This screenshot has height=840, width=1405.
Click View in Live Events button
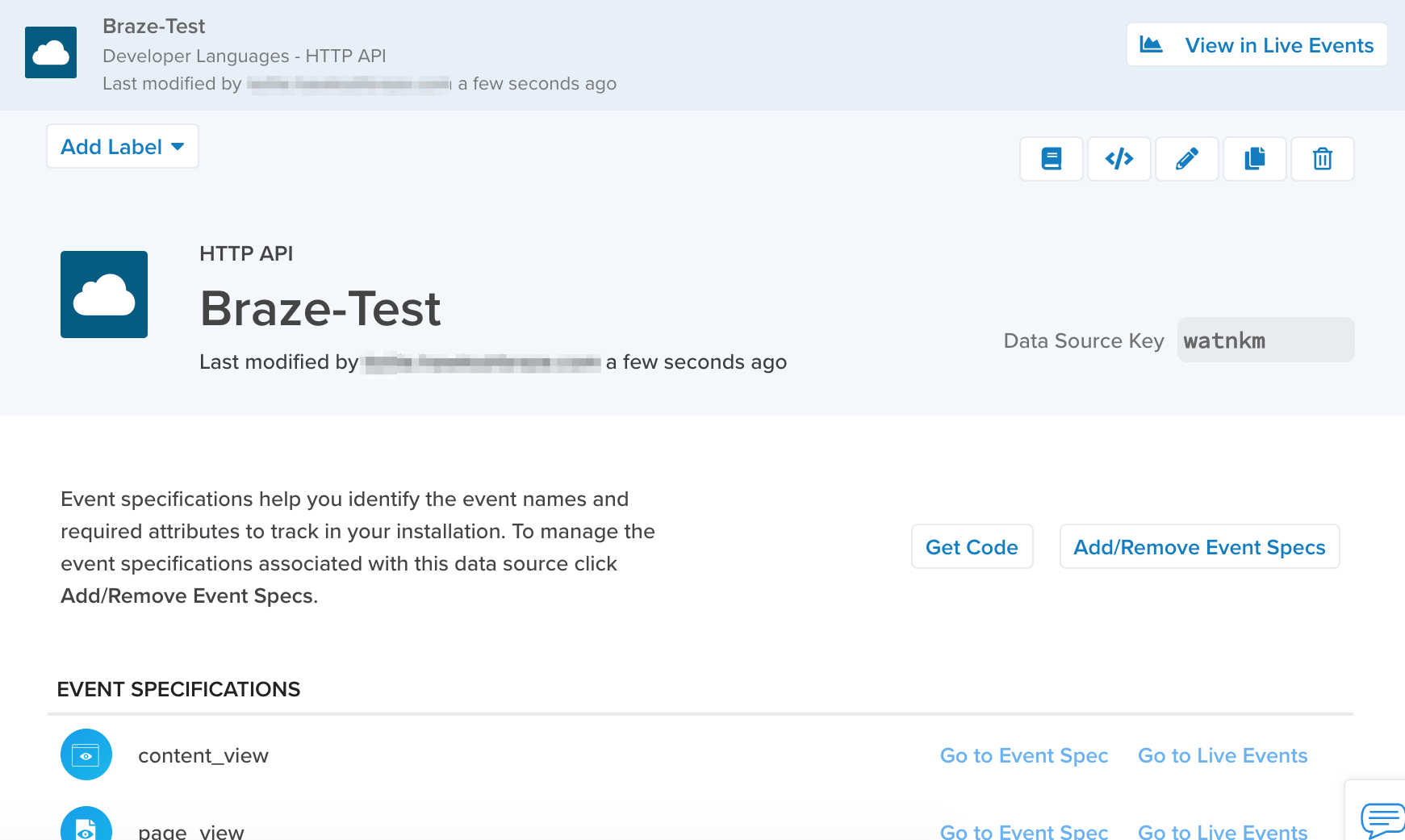1257,45
